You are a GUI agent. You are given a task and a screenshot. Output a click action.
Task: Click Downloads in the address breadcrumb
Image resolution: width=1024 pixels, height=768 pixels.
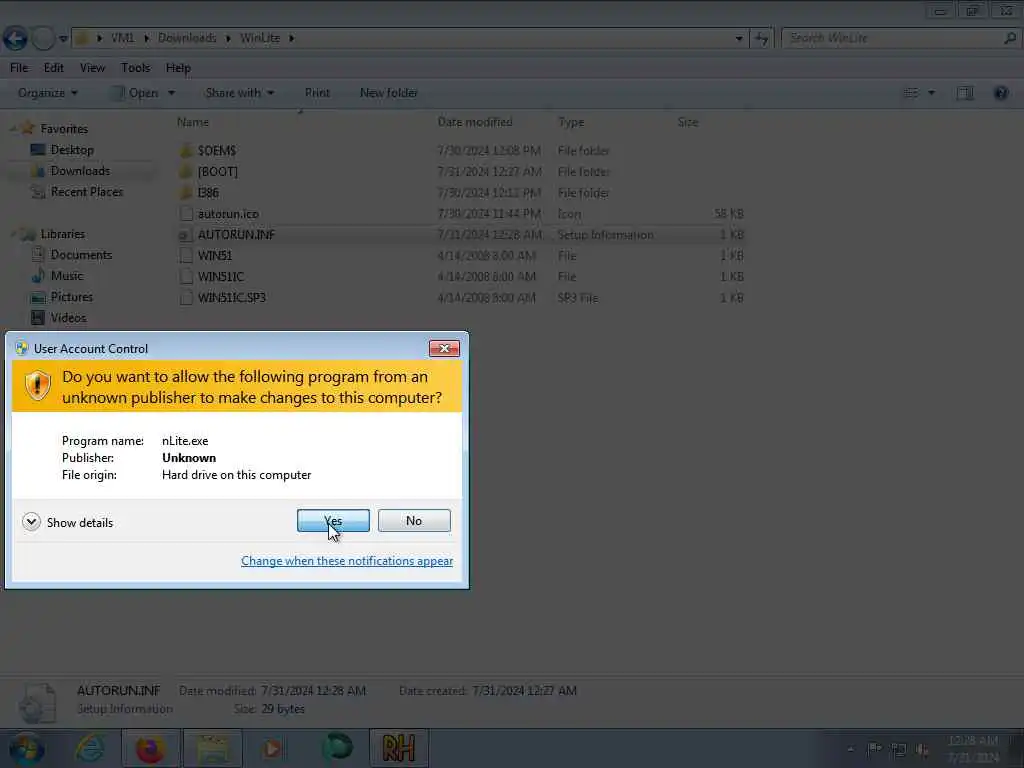[187, 38]
